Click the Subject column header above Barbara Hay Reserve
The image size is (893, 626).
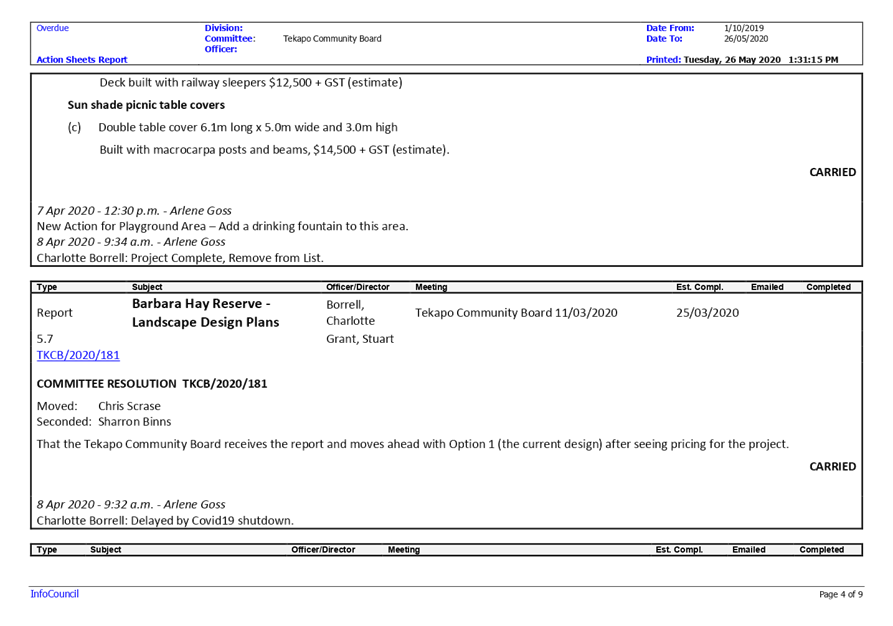pyautogui.click(x=147, y=287)
